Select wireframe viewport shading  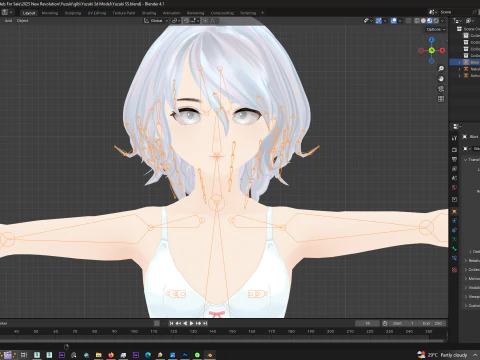click(417, 21)
